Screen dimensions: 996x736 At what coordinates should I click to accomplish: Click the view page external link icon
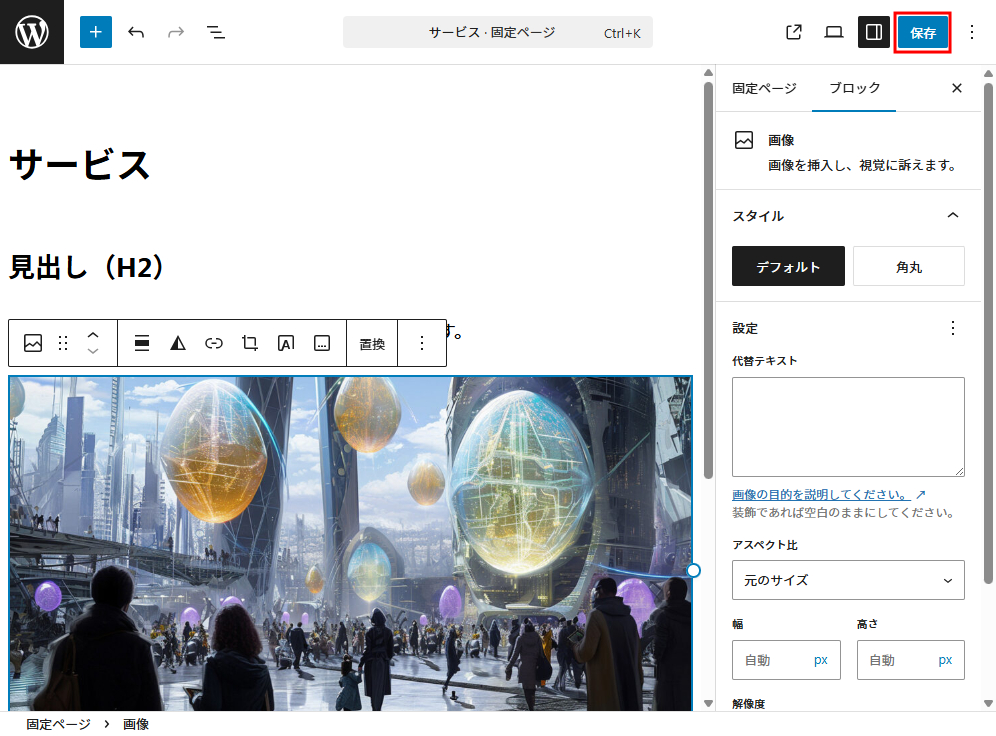[x=794, y=32]
